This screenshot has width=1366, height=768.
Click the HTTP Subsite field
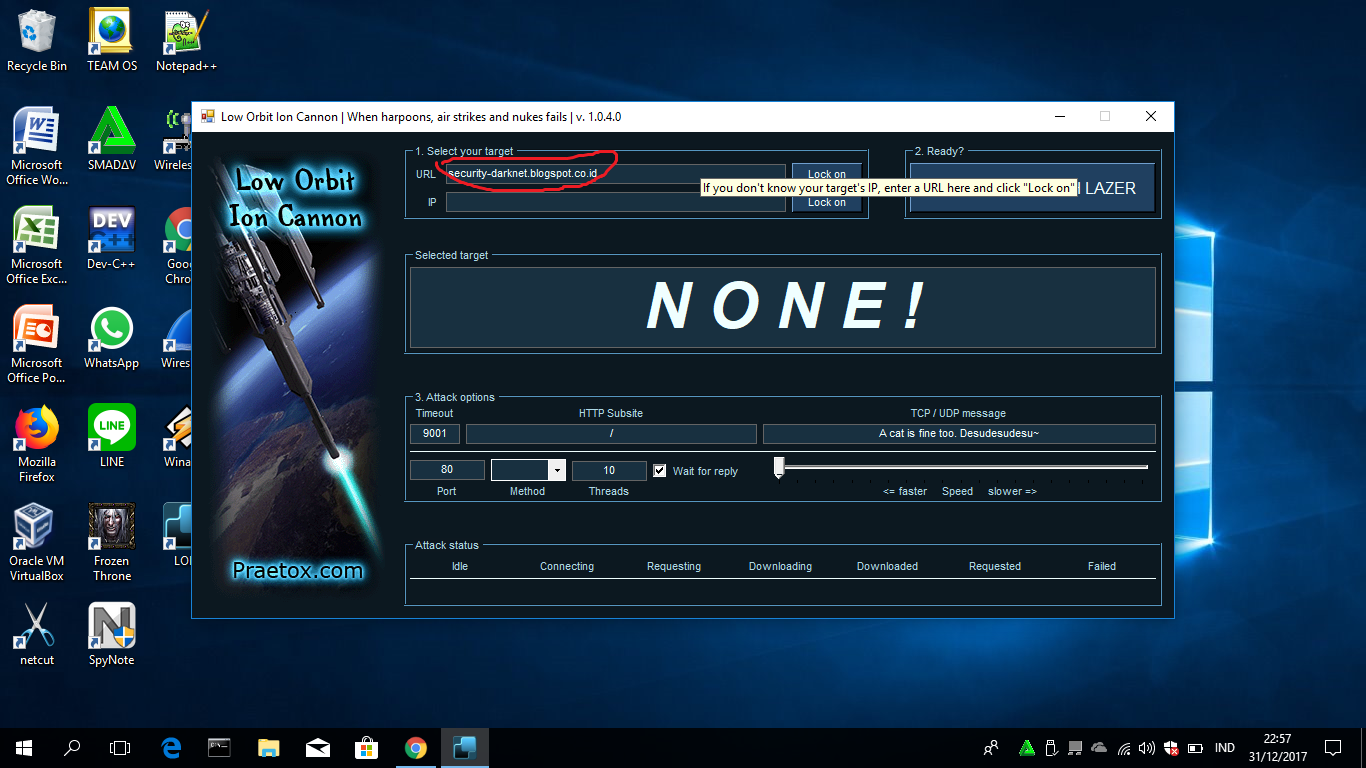click(x=611, y=434)
